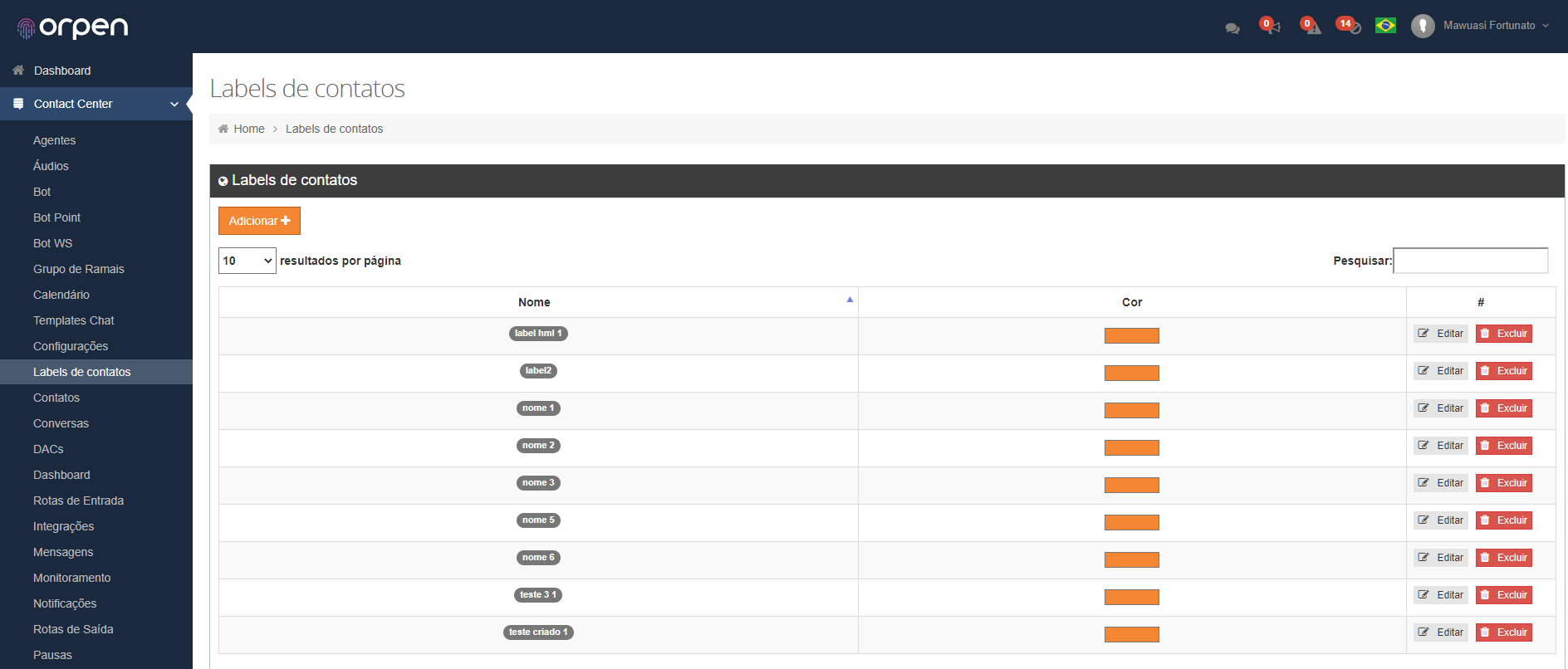The image size is (1568, 669).
Task: Open Rotas de Saída in the sidebar
Action: click(73, 629)
